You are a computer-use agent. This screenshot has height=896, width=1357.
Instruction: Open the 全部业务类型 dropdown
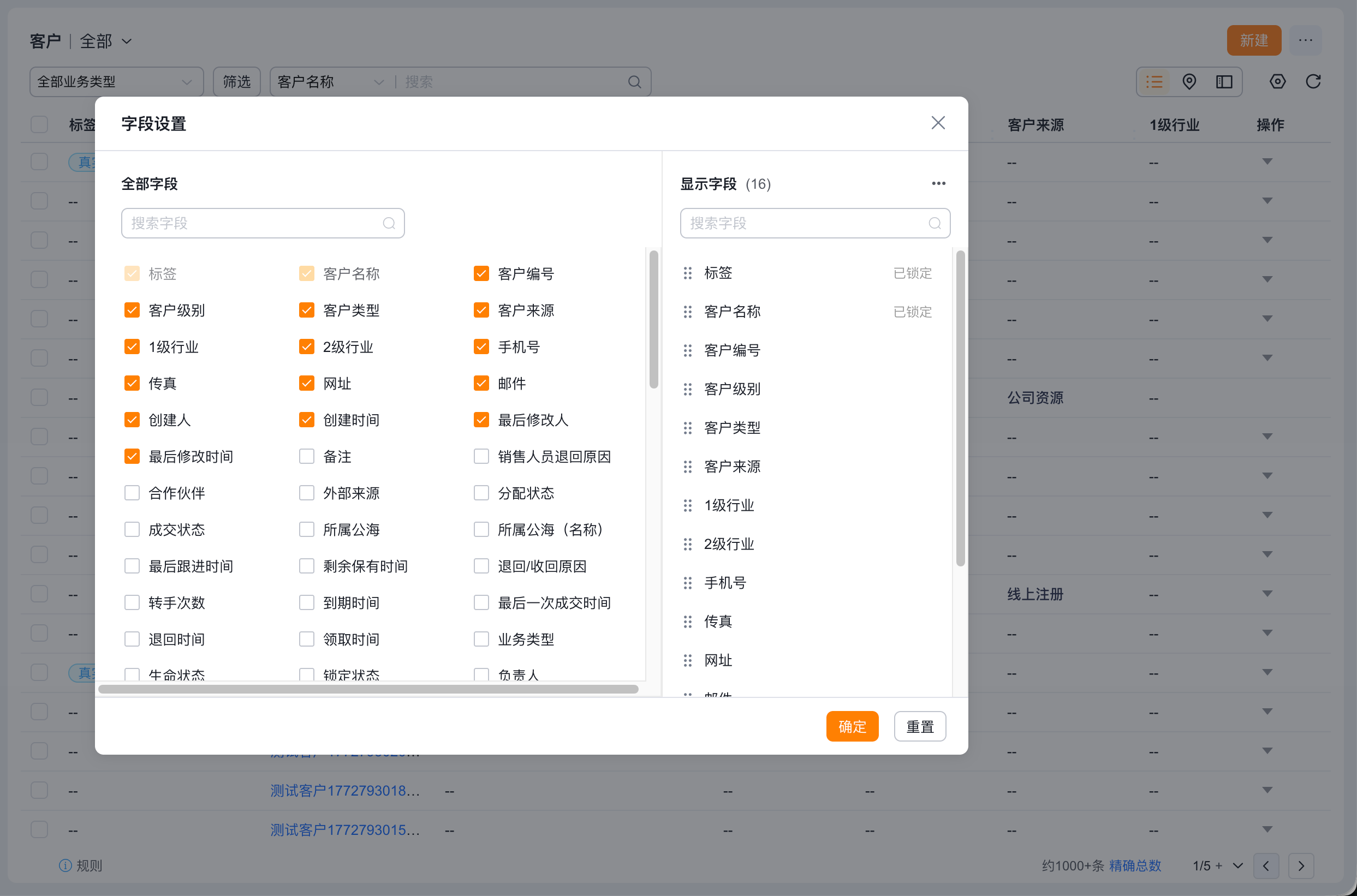116,82
